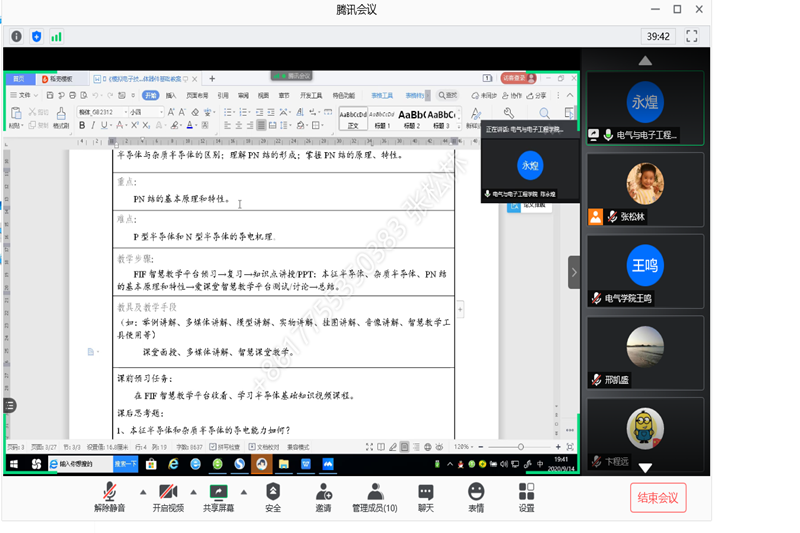
Task: Toggle 拼写检查 in WPS status bar
Action: coord(225,447)
